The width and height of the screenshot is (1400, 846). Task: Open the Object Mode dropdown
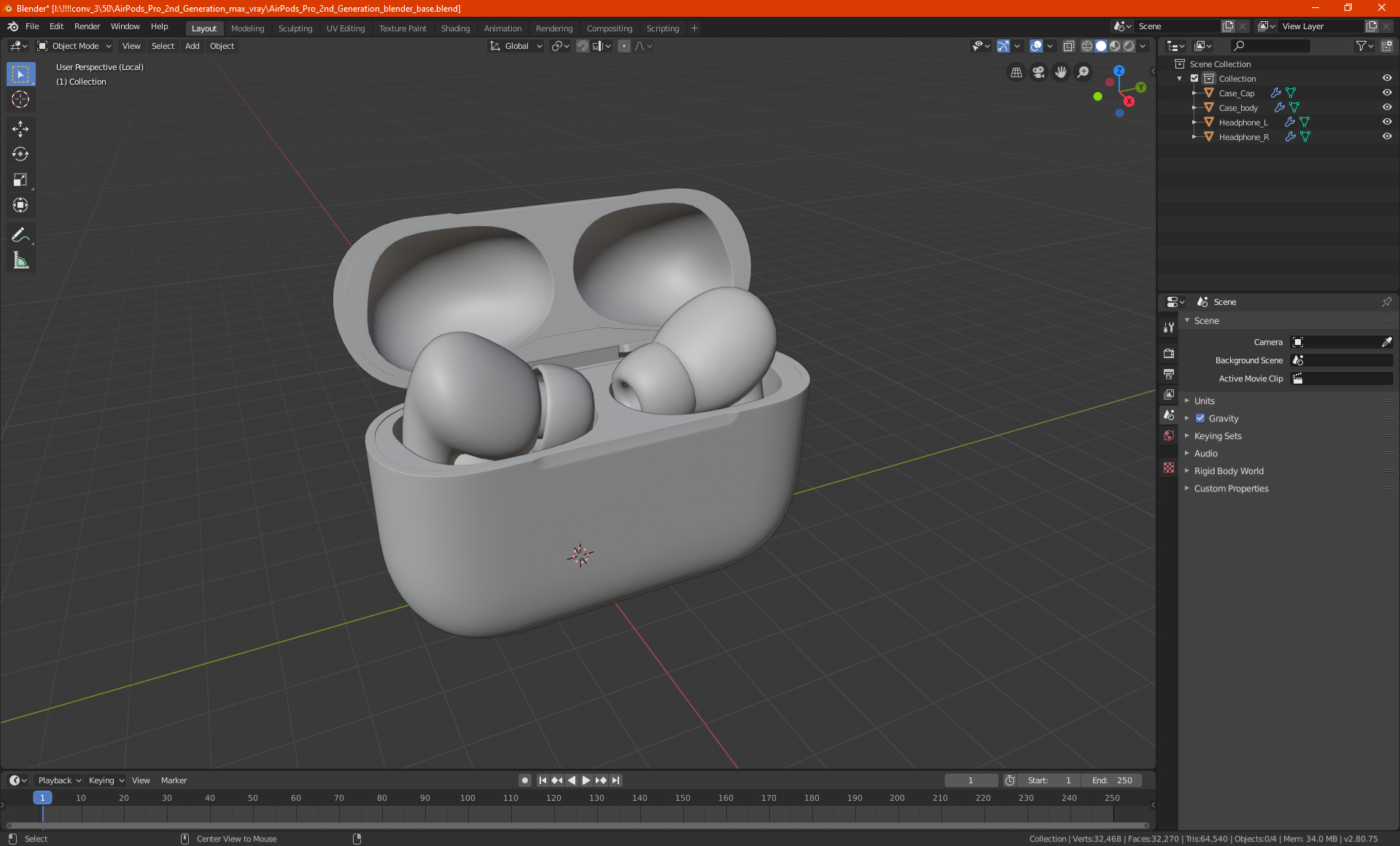pyautogui.click(x=74, y=46)
